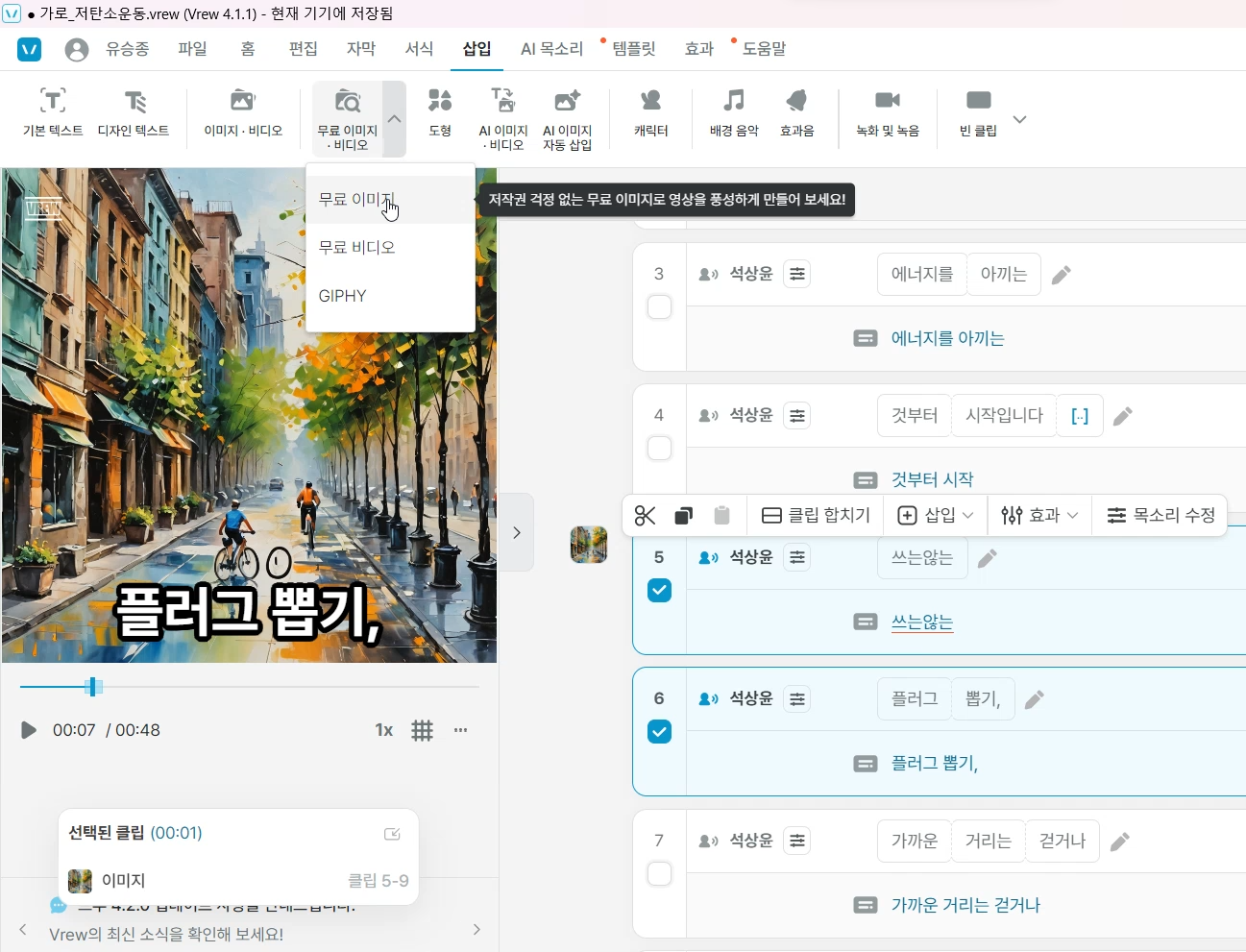The image size is (1246, 952).
Task: Check the checkbox for clip 3
Action: (659, 307)
